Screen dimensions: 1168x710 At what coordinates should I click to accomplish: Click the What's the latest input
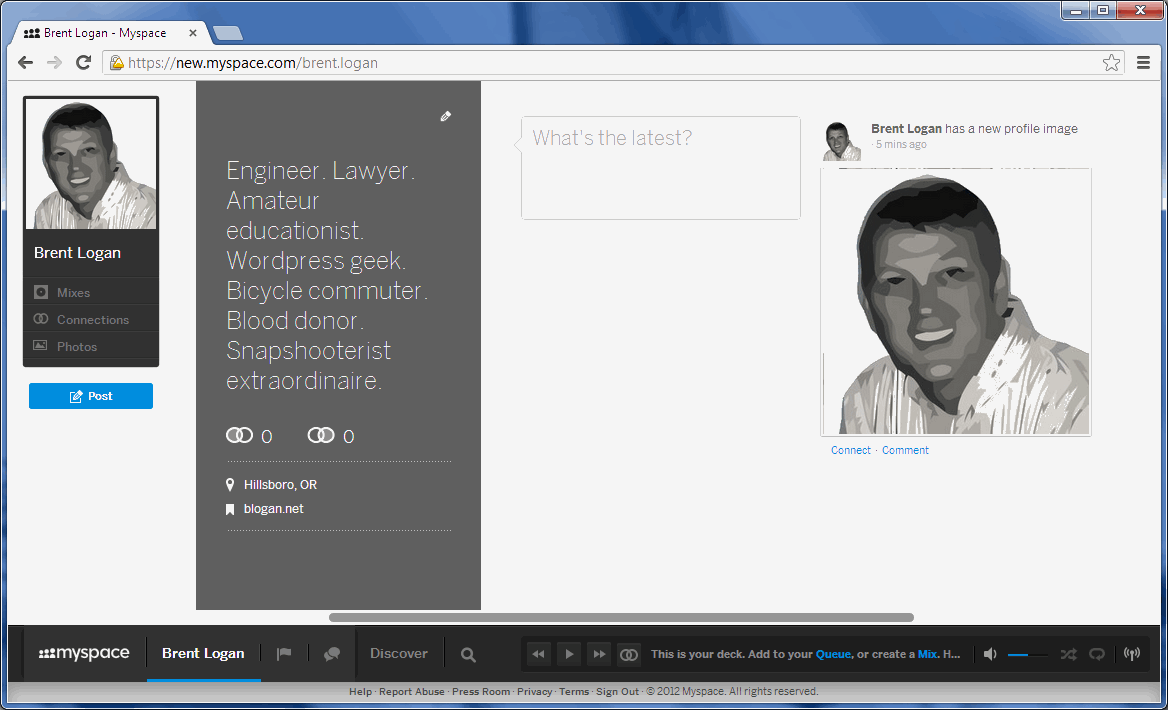point(661,168)
